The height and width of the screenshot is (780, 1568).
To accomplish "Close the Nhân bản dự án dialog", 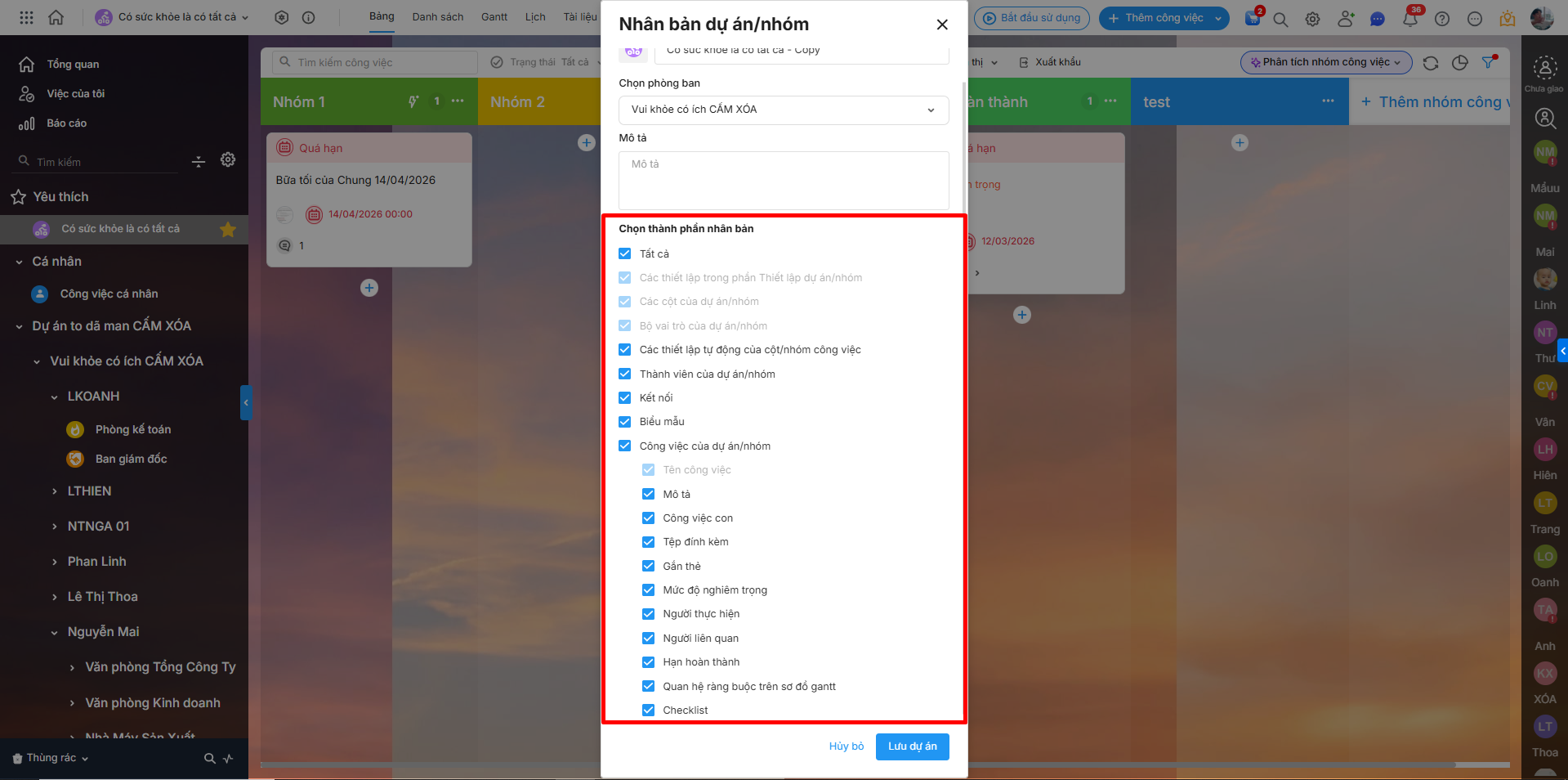I will coord(942,25).
